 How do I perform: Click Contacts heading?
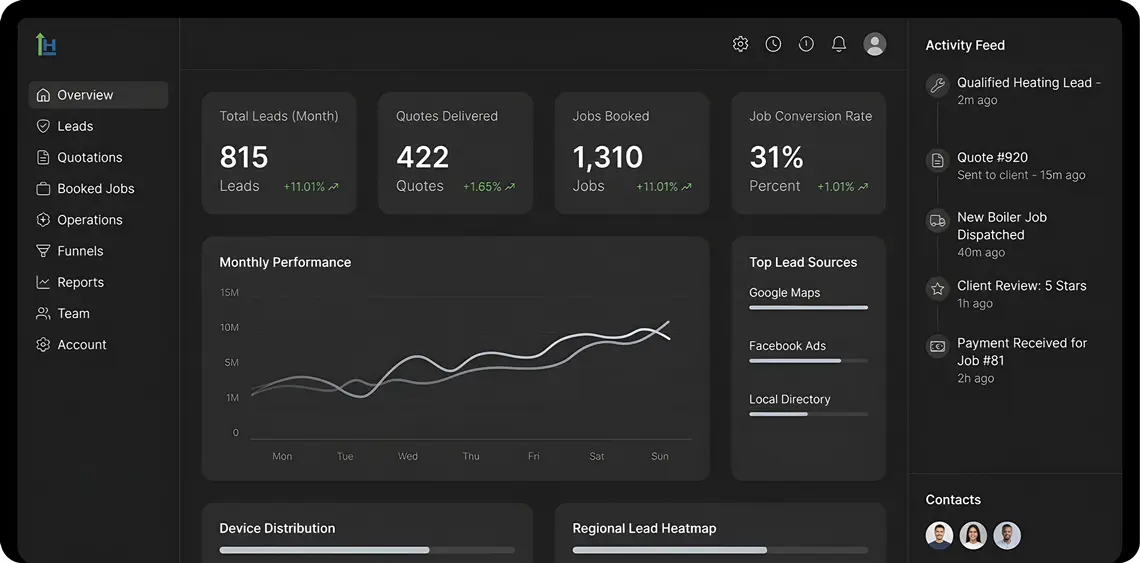pos(953,500)
